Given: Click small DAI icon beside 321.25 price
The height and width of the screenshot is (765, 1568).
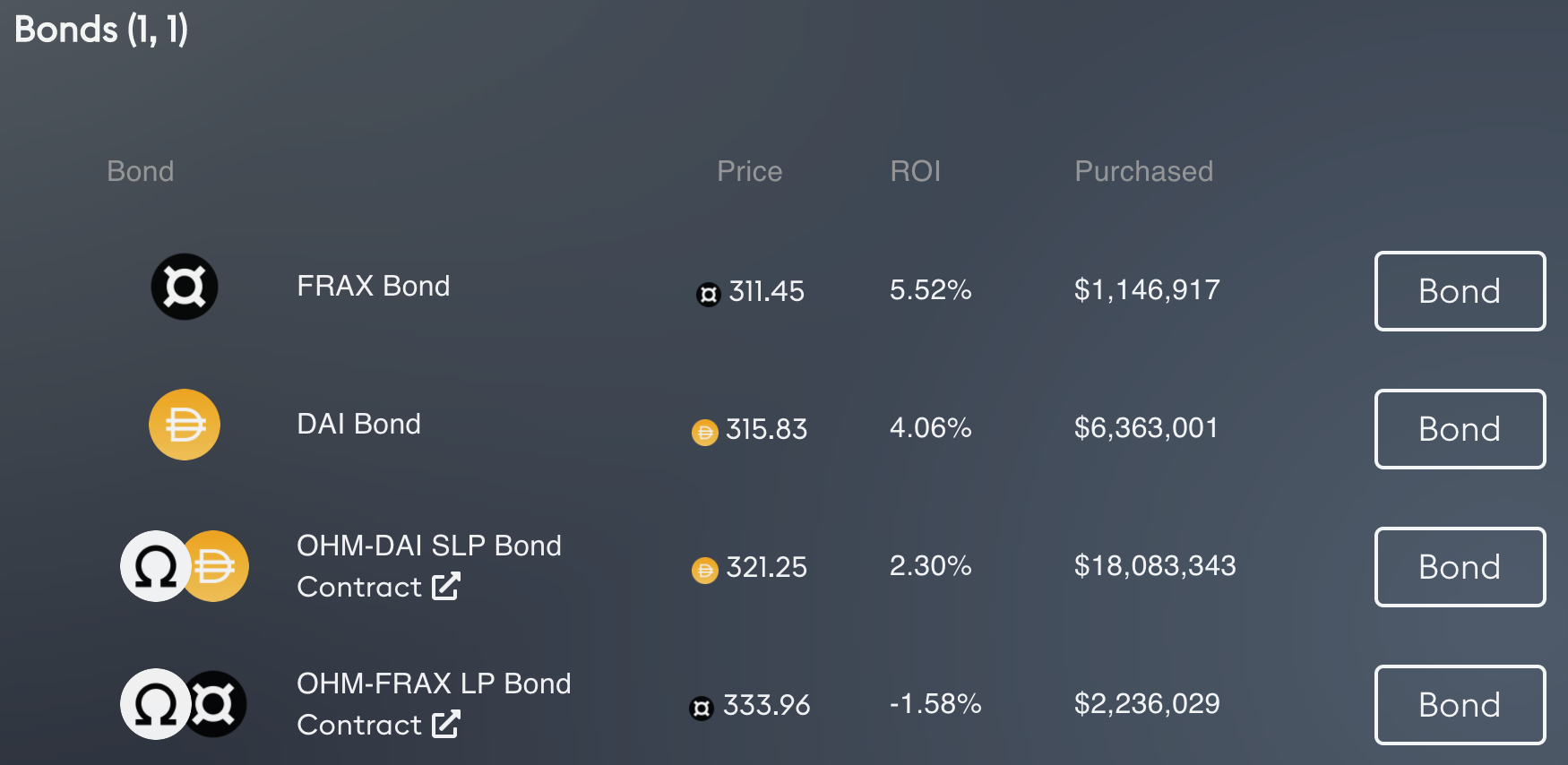Looking at the screenshot, I should click(705, 571).
